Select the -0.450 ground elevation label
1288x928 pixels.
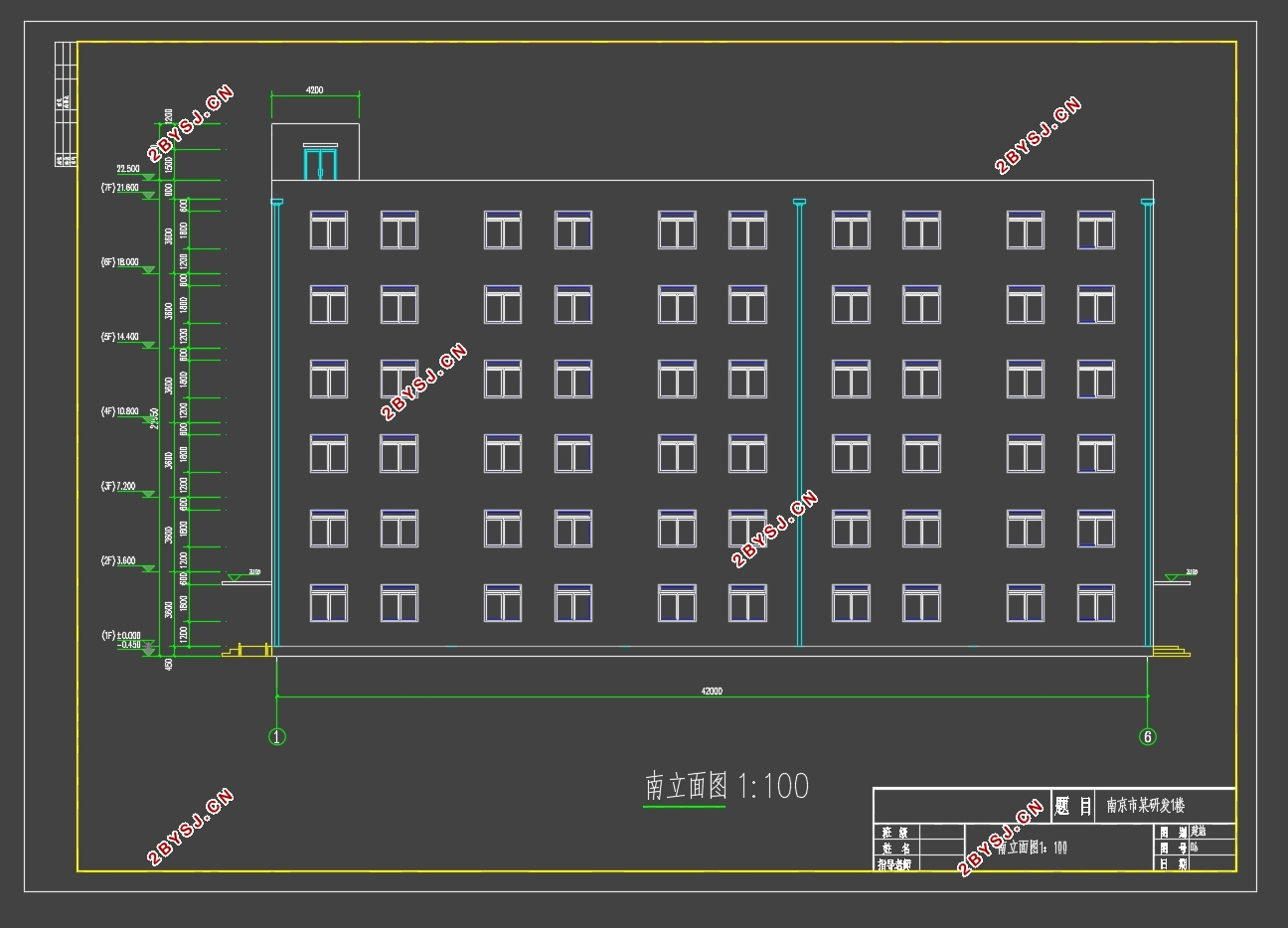coord(129,645)
